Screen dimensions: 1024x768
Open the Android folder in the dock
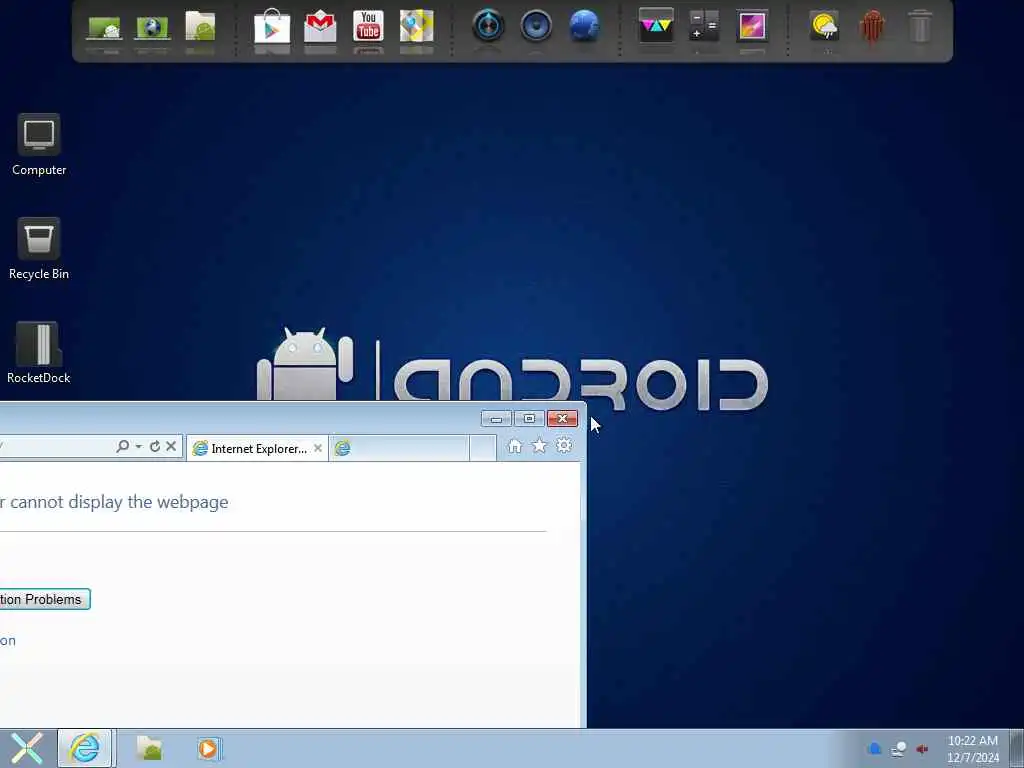(200, 27)
